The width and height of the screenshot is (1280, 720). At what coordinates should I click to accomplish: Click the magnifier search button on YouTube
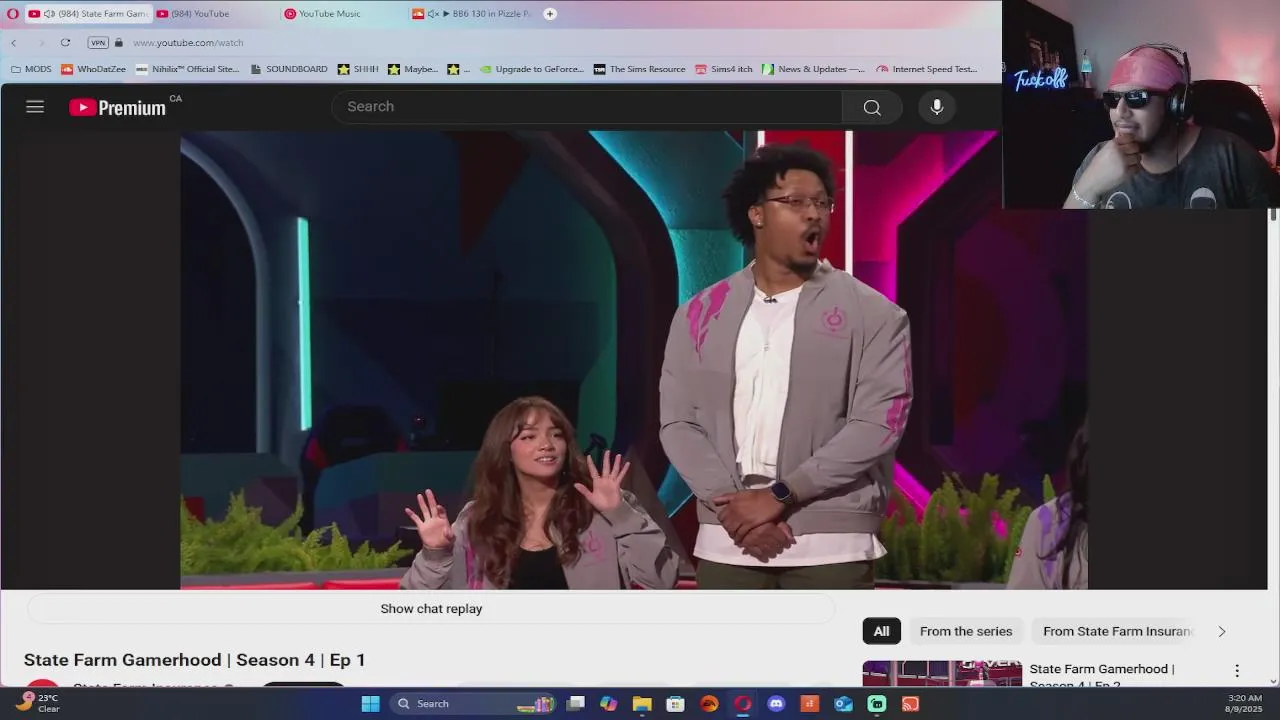point(872,107)
